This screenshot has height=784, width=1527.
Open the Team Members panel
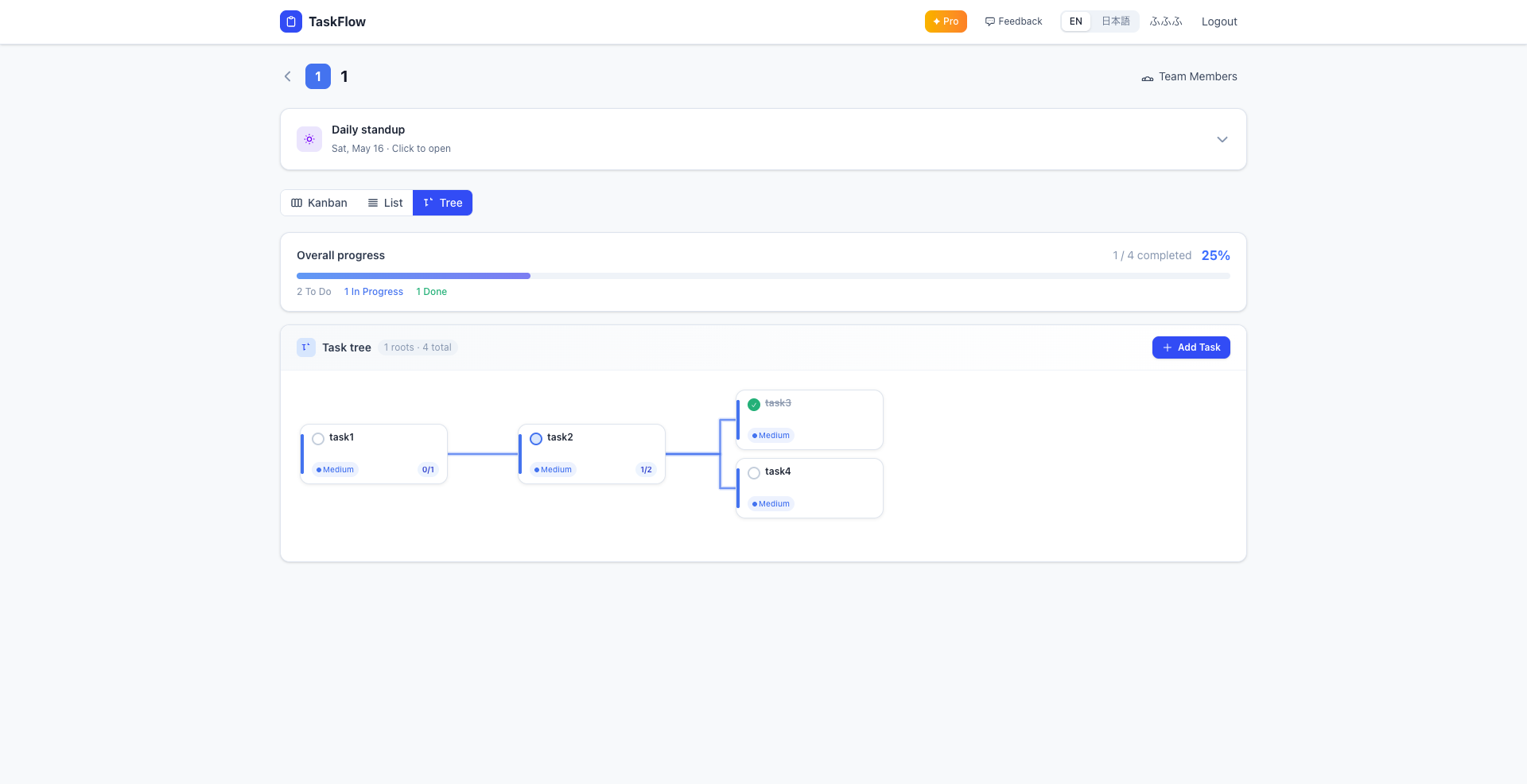click(1189, 76)
